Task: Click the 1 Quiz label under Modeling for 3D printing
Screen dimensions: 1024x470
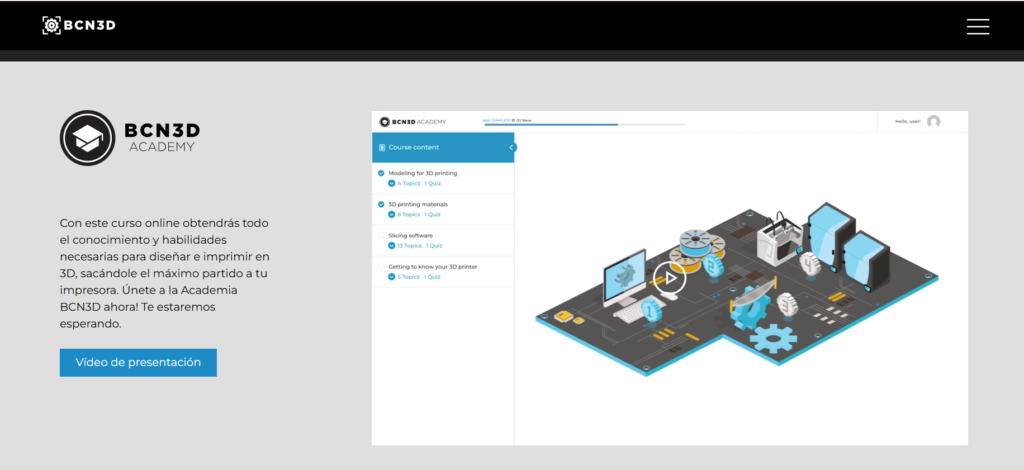Action: [432, 183]
